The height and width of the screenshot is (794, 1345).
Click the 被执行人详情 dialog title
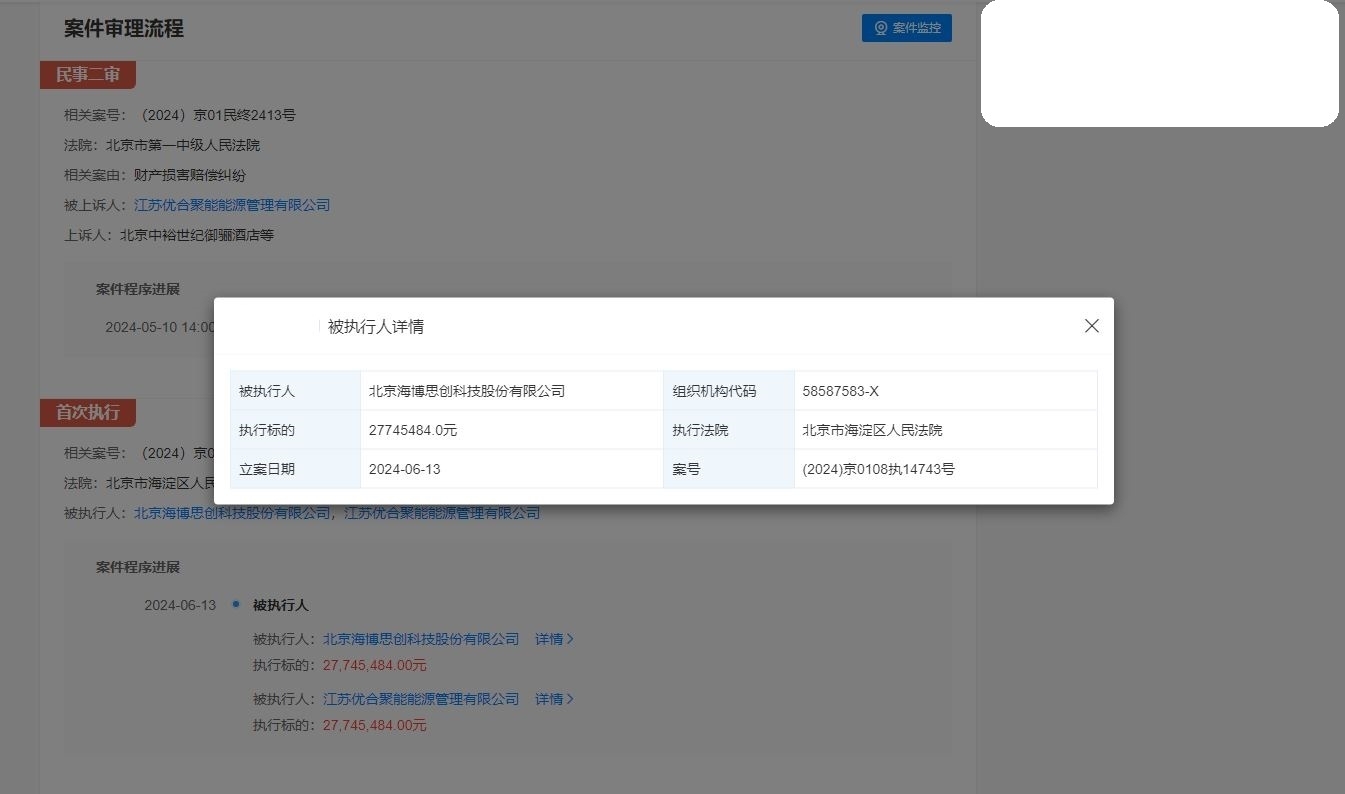click(376, 327)
